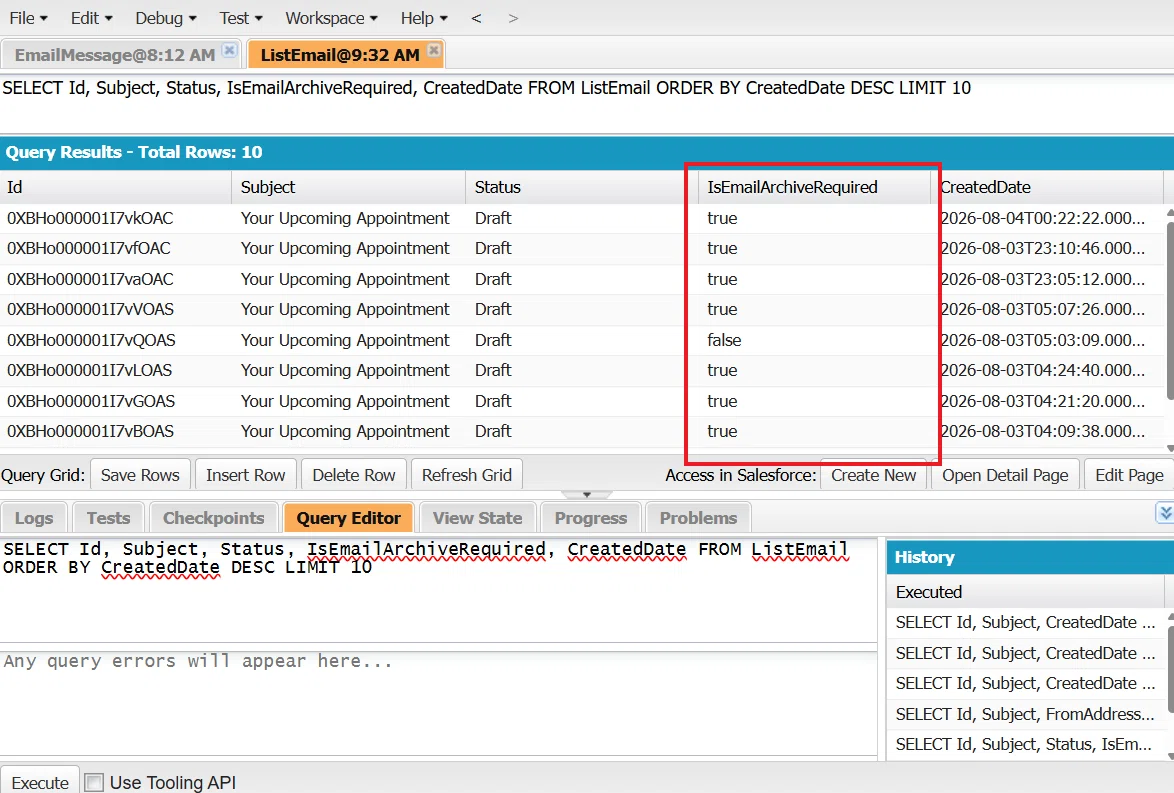Click the Delete Row button

point(353,475)
